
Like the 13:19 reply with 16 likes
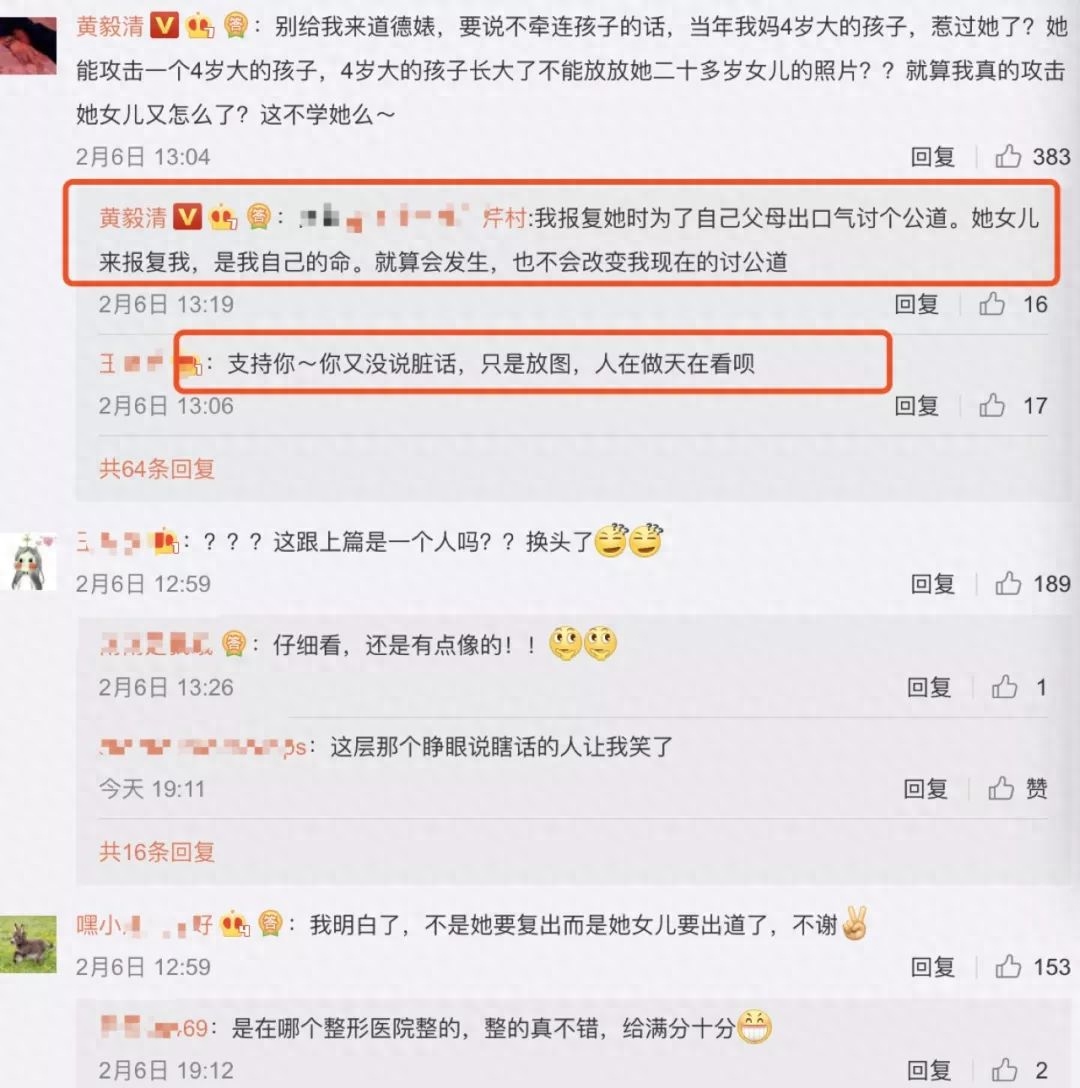coord(992,304)
